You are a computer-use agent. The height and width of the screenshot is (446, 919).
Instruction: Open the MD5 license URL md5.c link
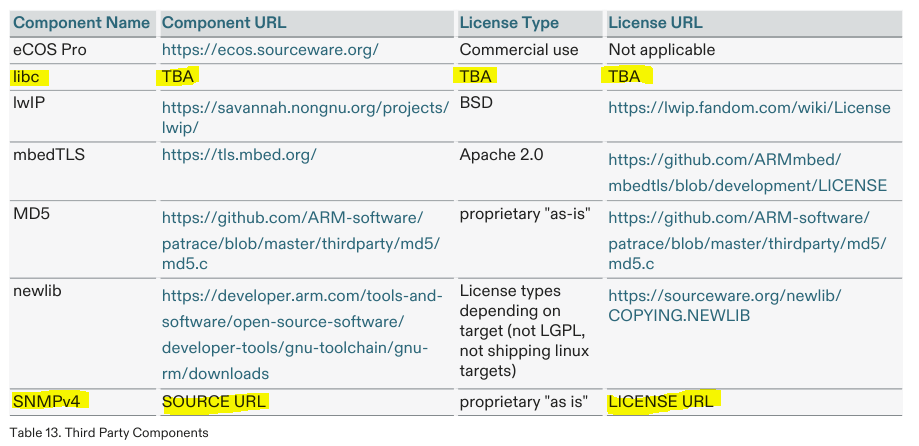(747, 241)
